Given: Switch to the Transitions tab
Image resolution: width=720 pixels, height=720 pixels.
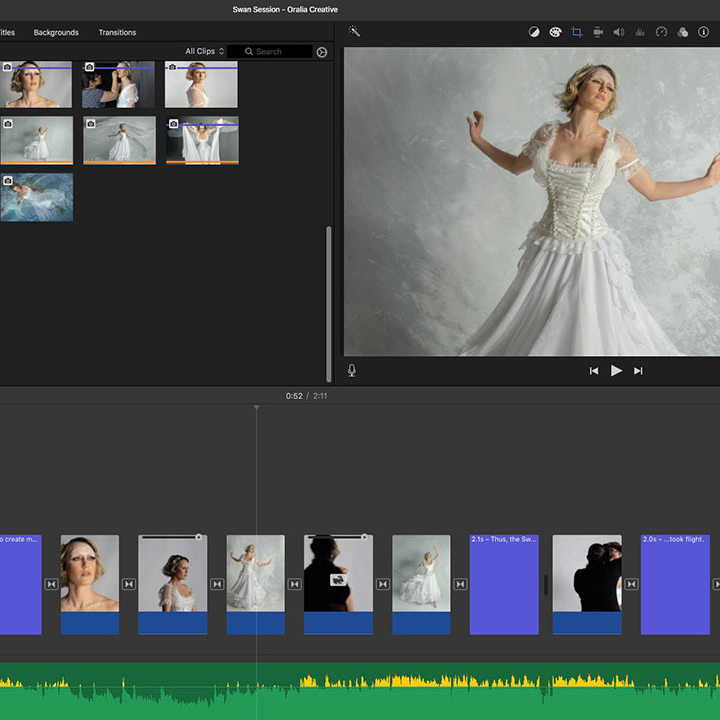Looking at the screenshot, I should (117, 32).
